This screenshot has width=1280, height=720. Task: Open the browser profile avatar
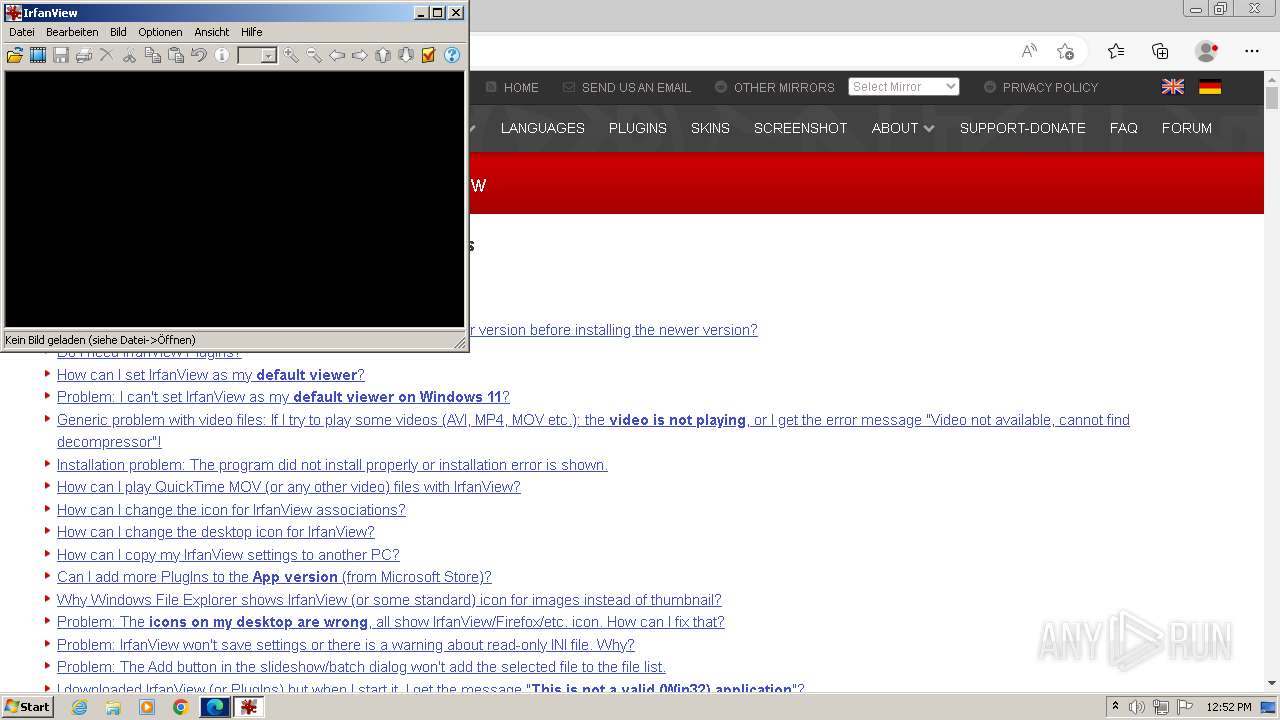(x=1207, y=51)
